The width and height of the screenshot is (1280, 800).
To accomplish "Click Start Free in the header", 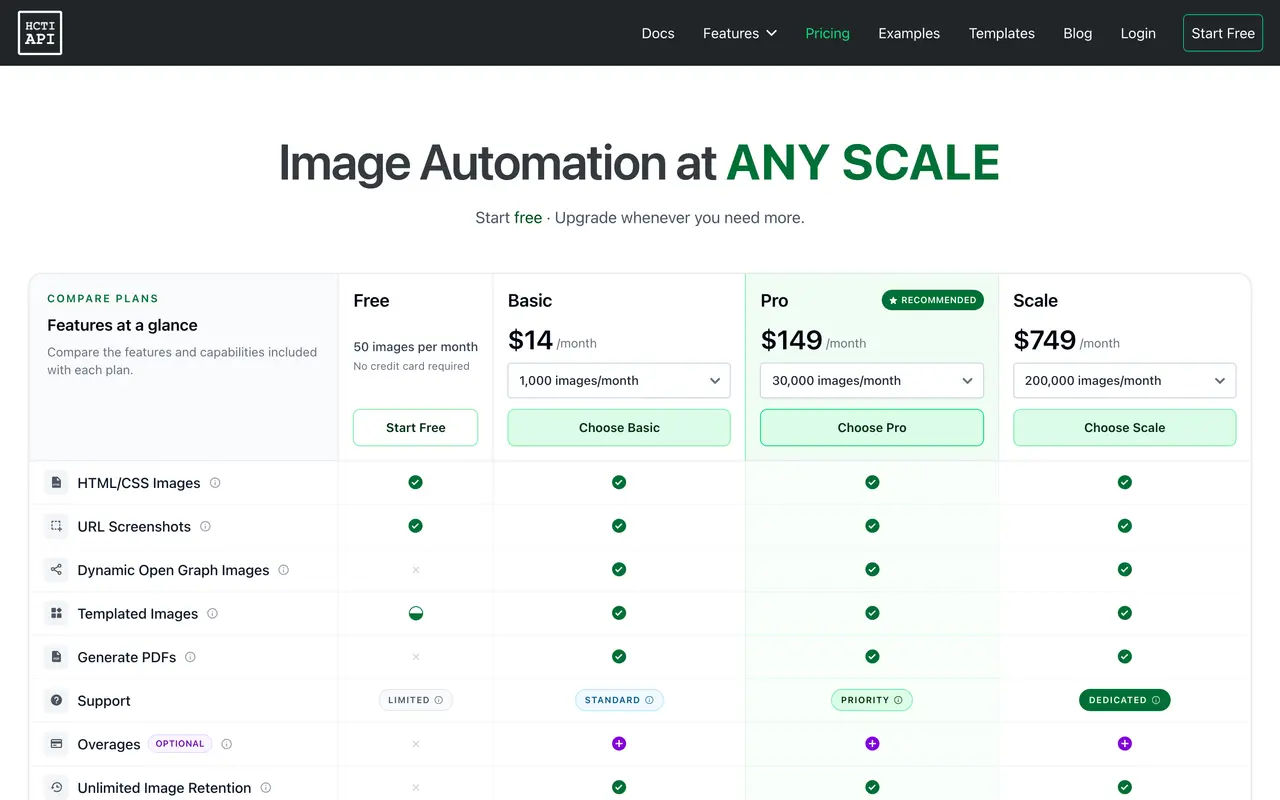I will point(1223,33).
